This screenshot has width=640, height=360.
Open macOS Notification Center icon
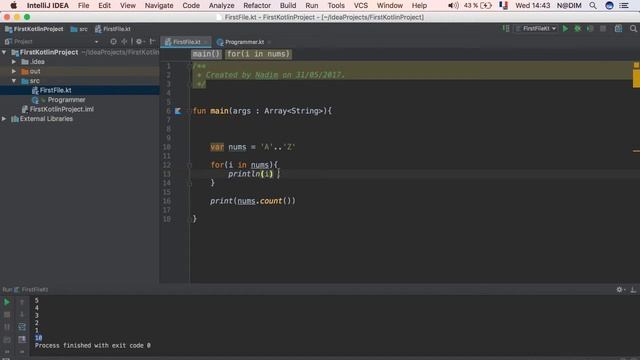click(x=624, y=5)
